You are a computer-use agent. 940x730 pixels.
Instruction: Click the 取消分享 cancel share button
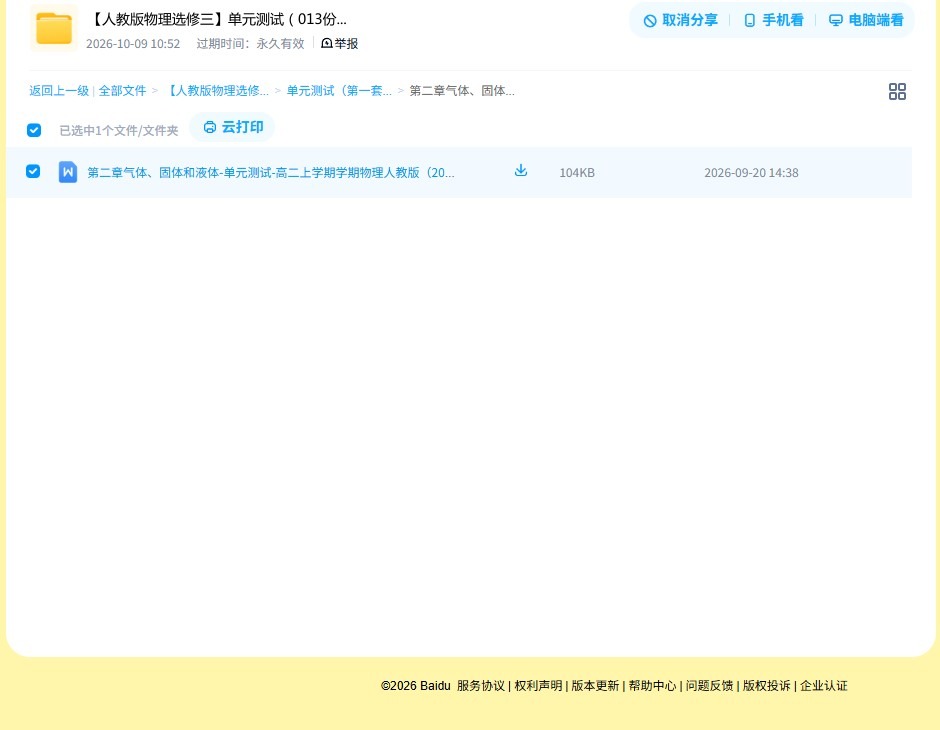pos(680,20)
